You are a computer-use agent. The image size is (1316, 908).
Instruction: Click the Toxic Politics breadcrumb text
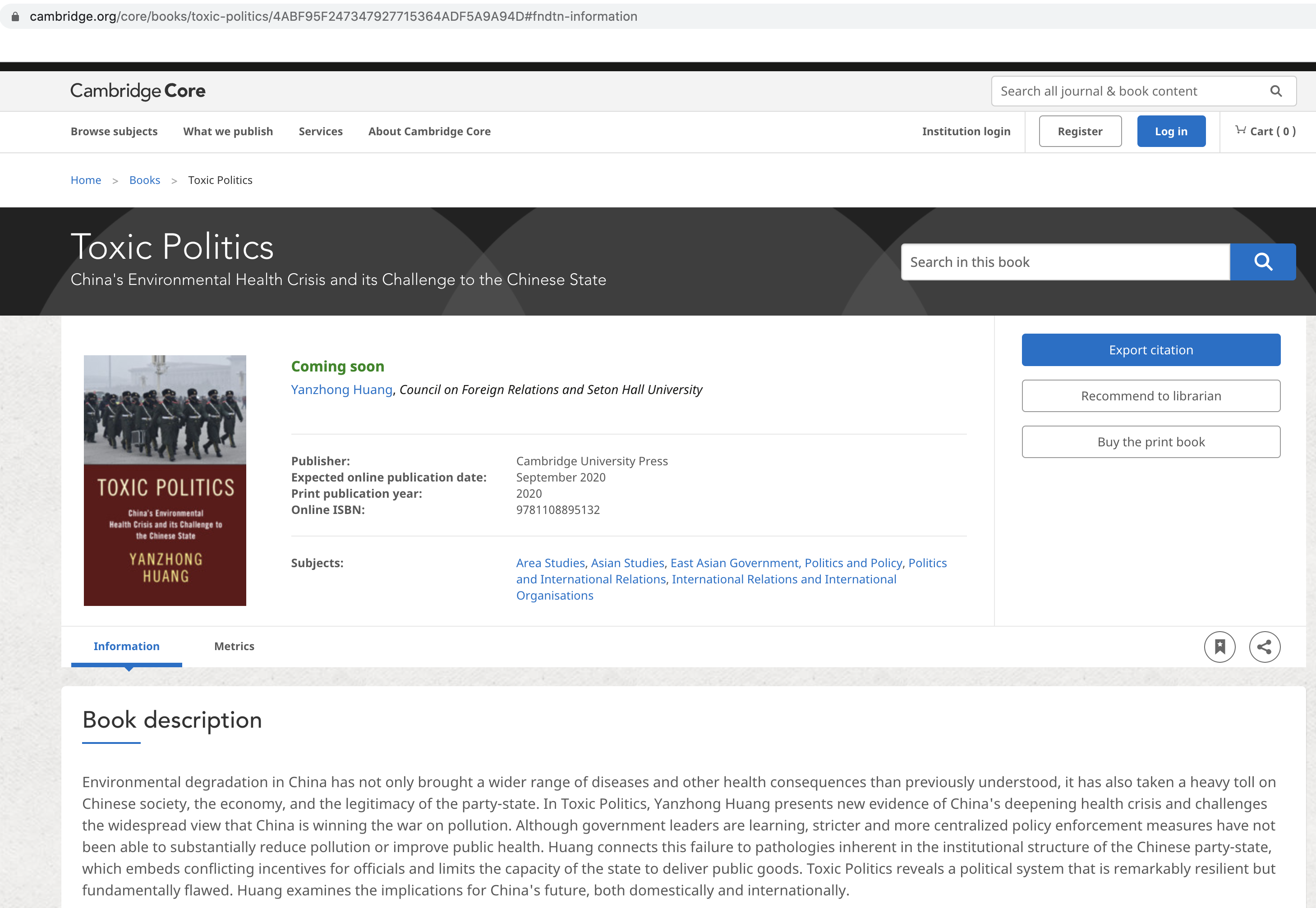click(220, 180)
